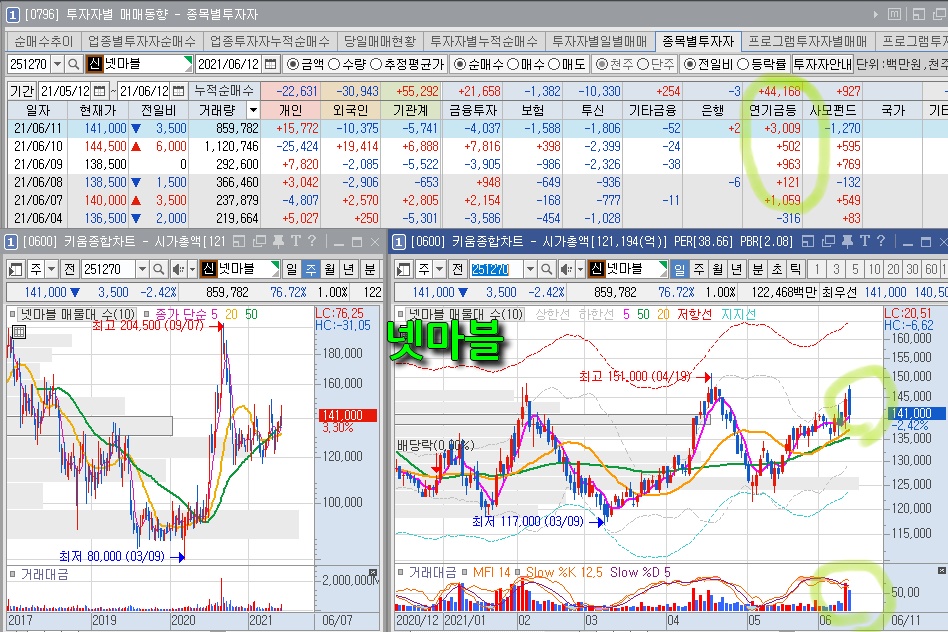Open help question mark in right chart title
Screen dimensions: 948x632
coord(881,241)
